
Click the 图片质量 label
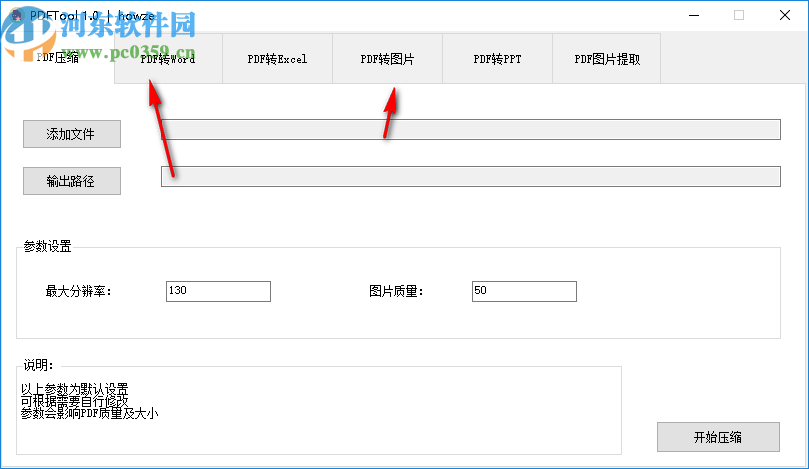pyautogui.click(x=396, y=292)
